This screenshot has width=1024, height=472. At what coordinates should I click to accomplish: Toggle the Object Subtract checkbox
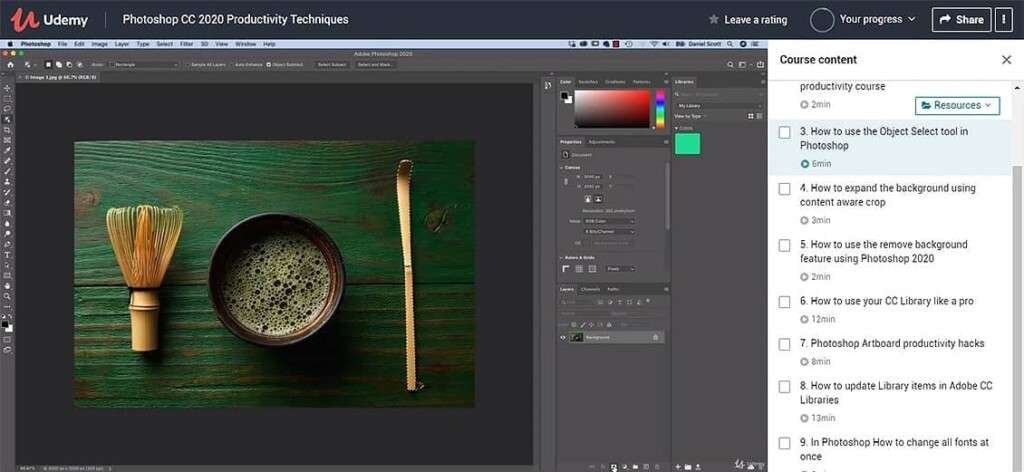coord(268,65)
